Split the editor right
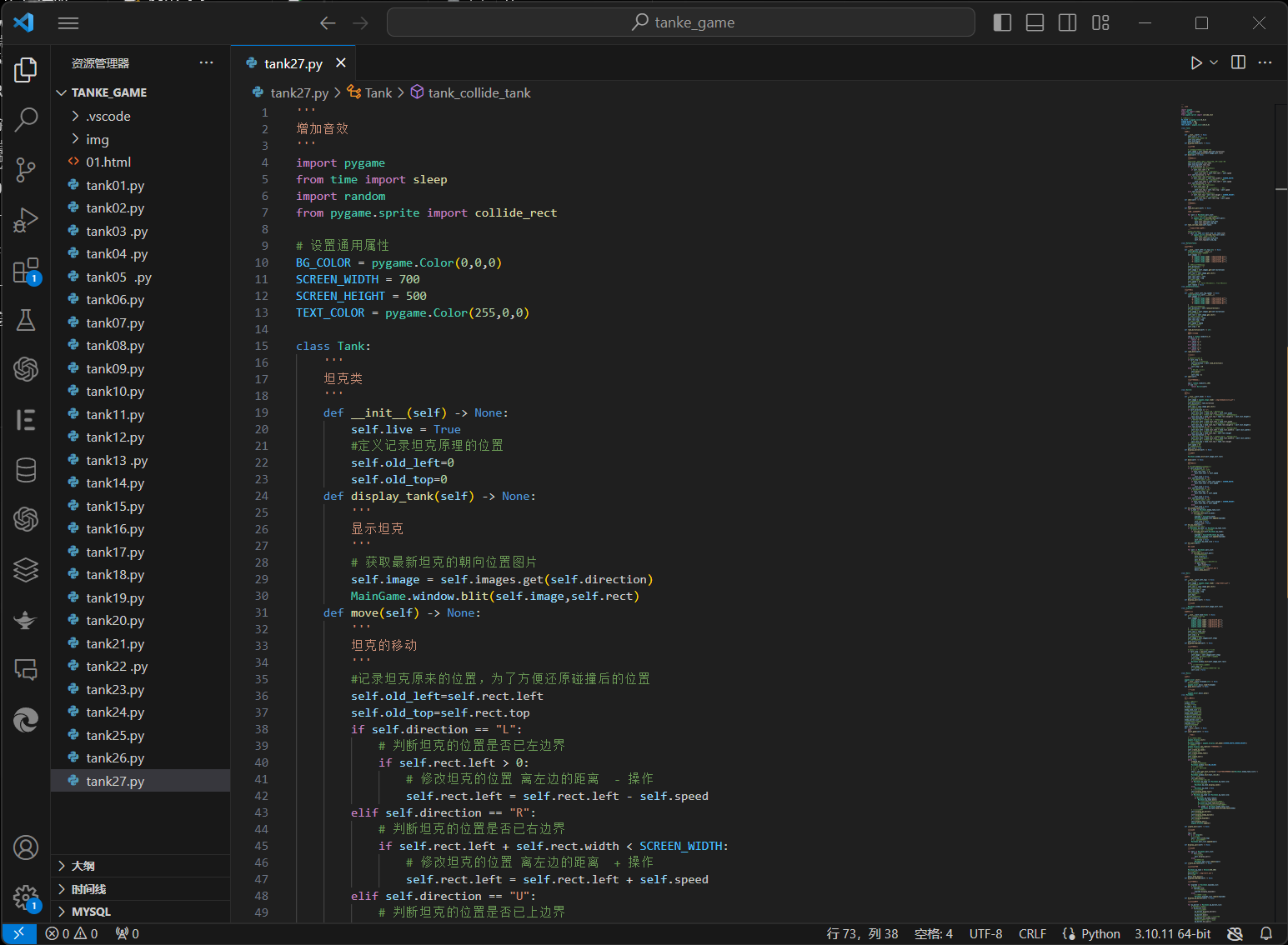The width and height of the screenshot is (1288, 945). coord(1238,62)
